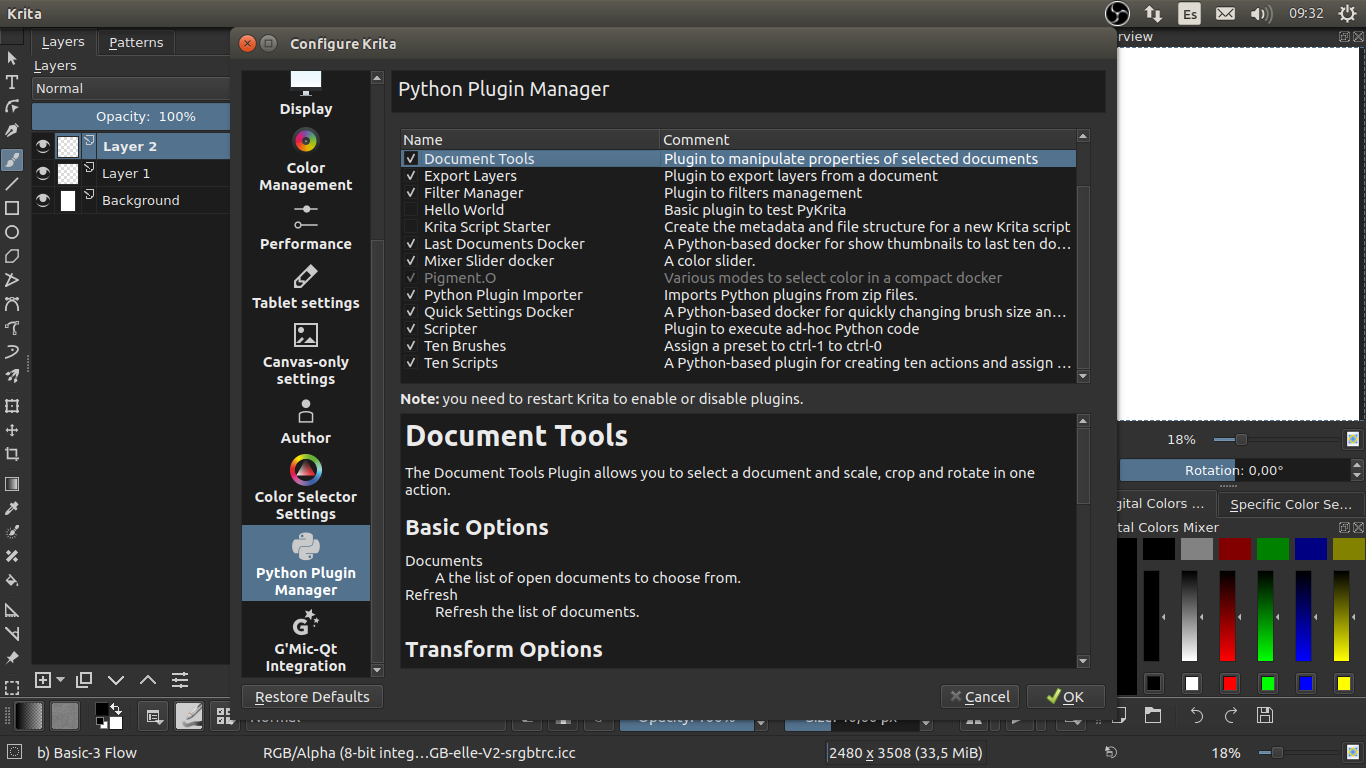Select the Rectangle tool
Image resolution: width=1366 pixels, height=768 pixels.
[x=12, y=208]
